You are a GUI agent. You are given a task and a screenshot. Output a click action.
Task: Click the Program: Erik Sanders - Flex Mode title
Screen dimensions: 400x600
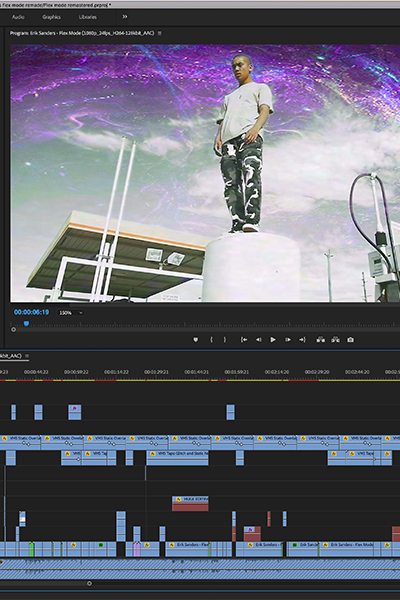point(82,33)
